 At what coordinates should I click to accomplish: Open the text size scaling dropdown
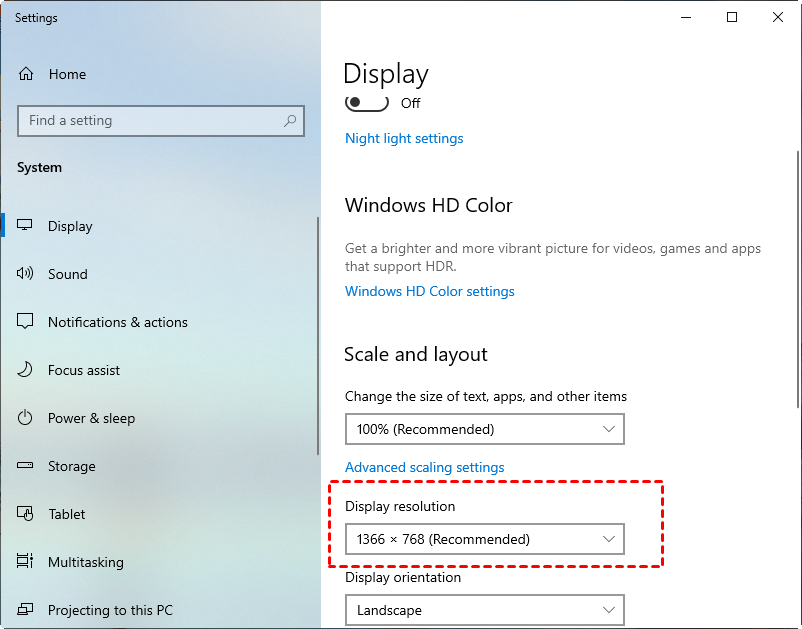tap(484, 429)
